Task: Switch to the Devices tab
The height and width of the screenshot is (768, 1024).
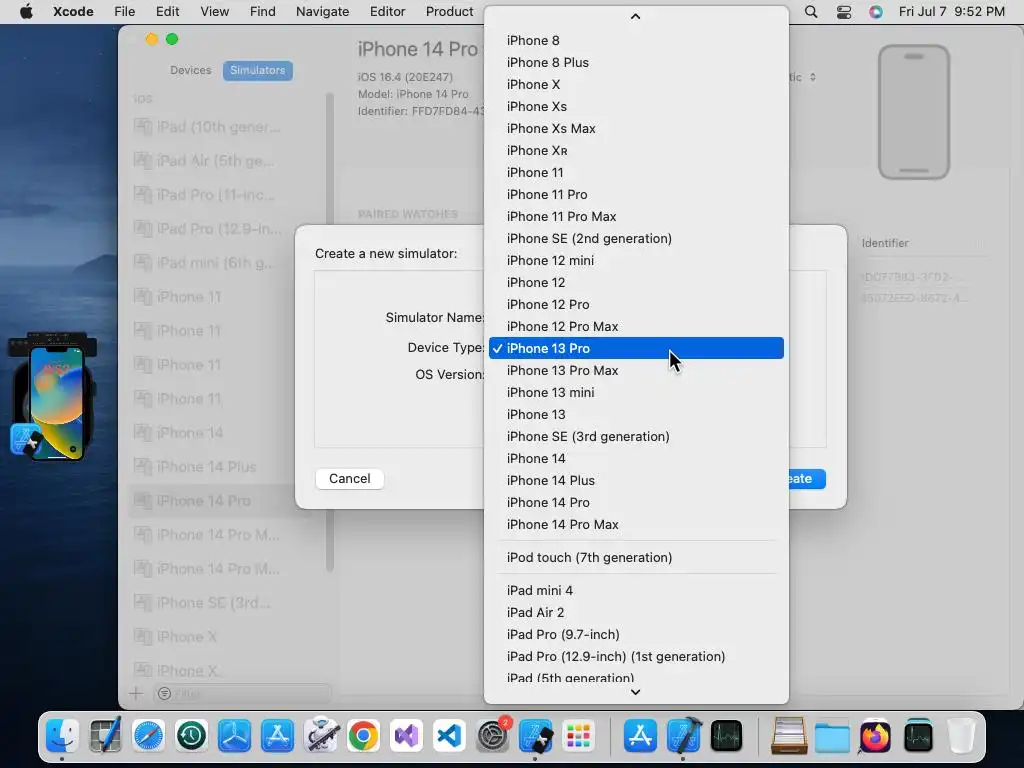Action: click(x=191, y=71)
